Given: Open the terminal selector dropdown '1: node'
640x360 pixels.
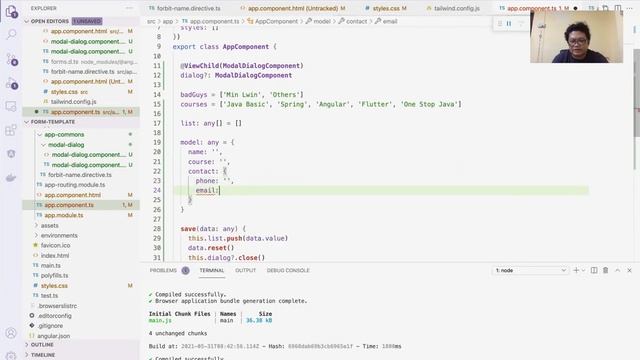Looking at the screenshot, I should click(x=530, y=270).
